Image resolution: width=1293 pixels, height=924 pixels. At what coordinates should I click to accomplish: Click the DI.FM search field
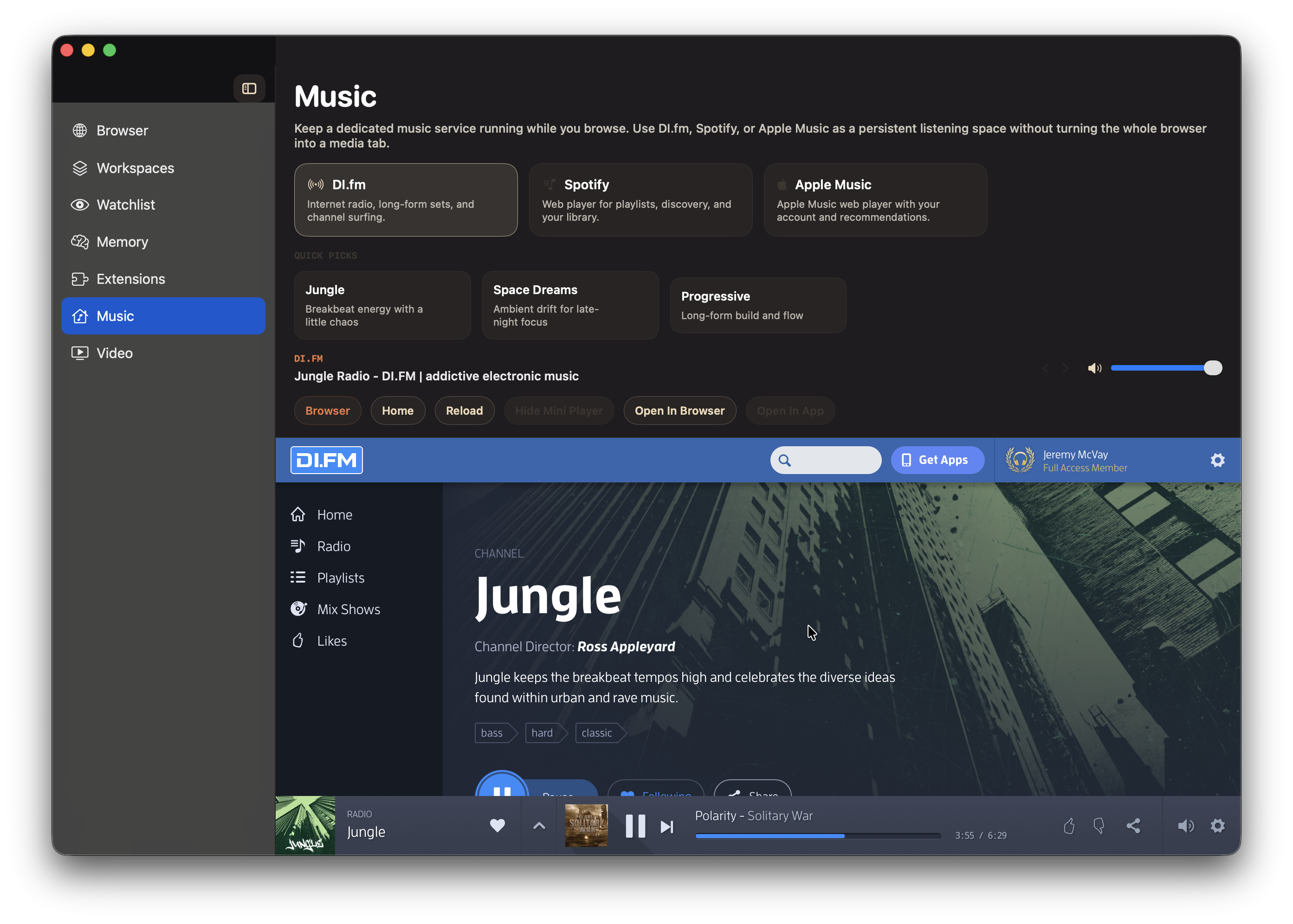coord(826,460)
